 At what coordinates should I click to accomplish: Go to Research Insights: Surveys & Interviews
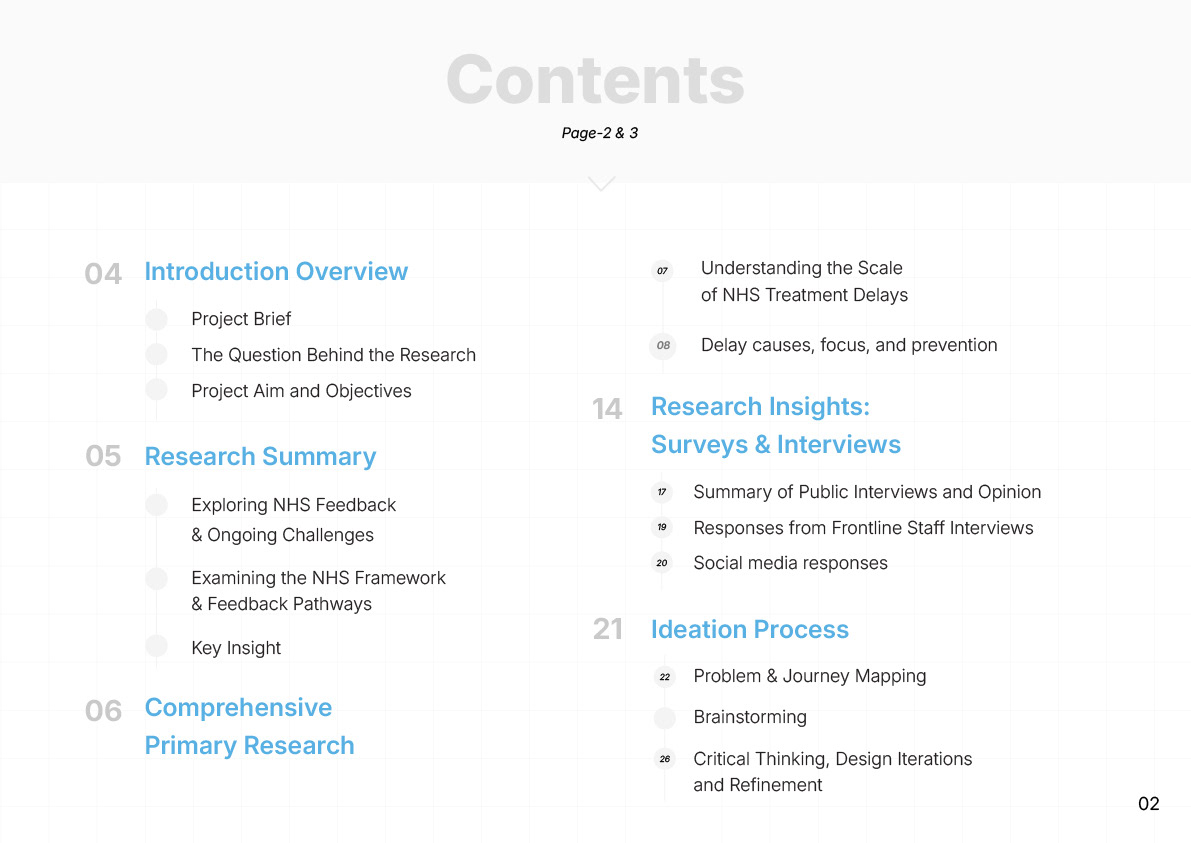pos(776,425)
